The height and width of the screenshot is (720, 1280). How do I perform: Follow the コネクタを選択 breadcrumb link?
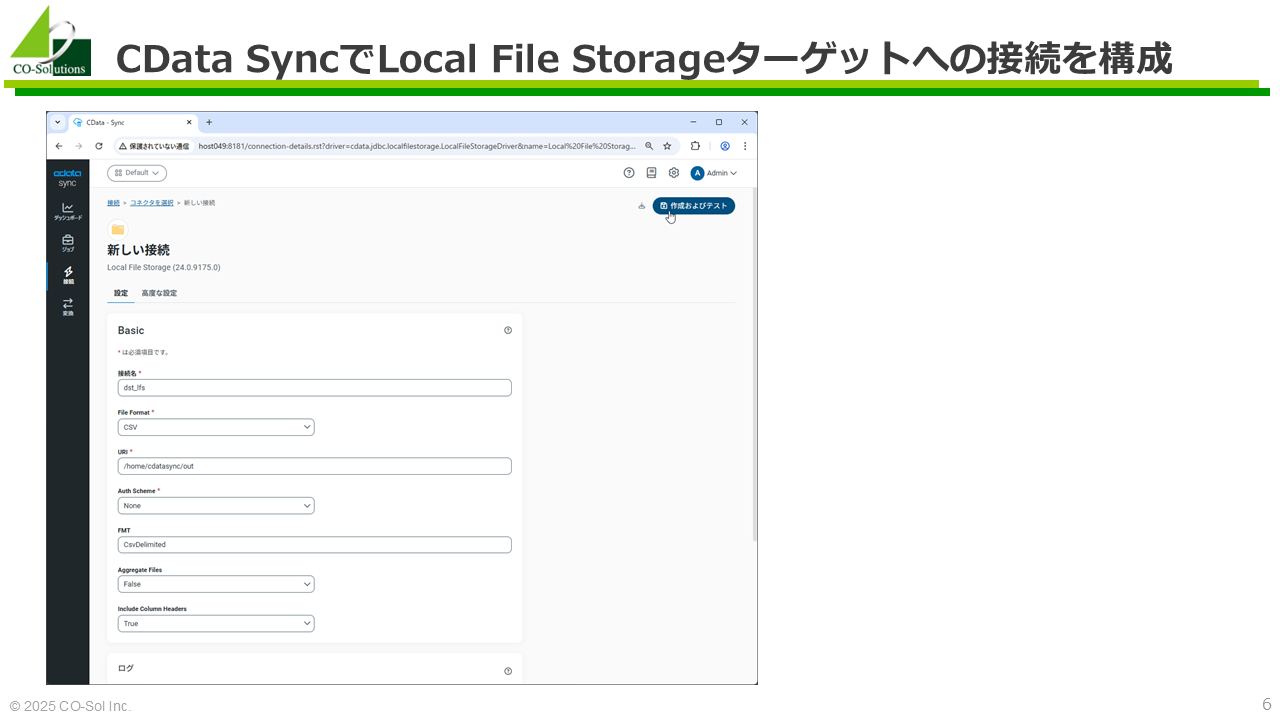(151, 203)
